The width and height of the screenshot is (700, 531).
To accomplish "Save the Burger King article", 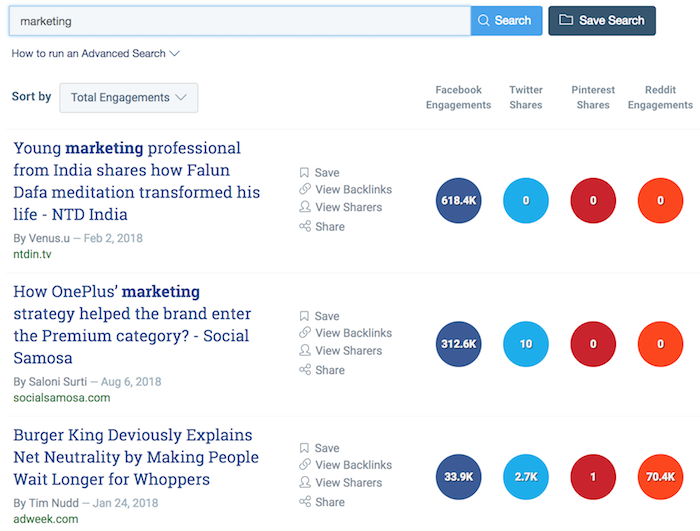I will tap(319, 448).
